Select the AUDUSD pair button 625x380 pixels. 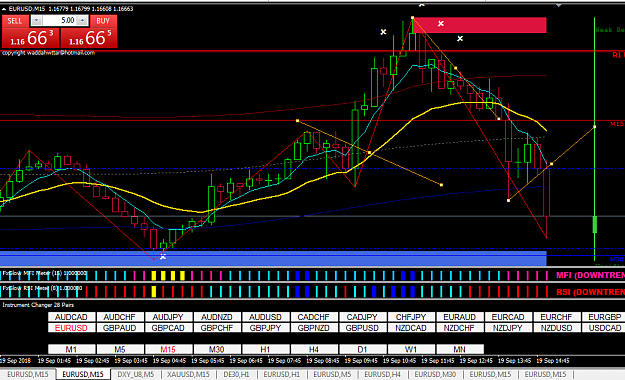[265, 317]
